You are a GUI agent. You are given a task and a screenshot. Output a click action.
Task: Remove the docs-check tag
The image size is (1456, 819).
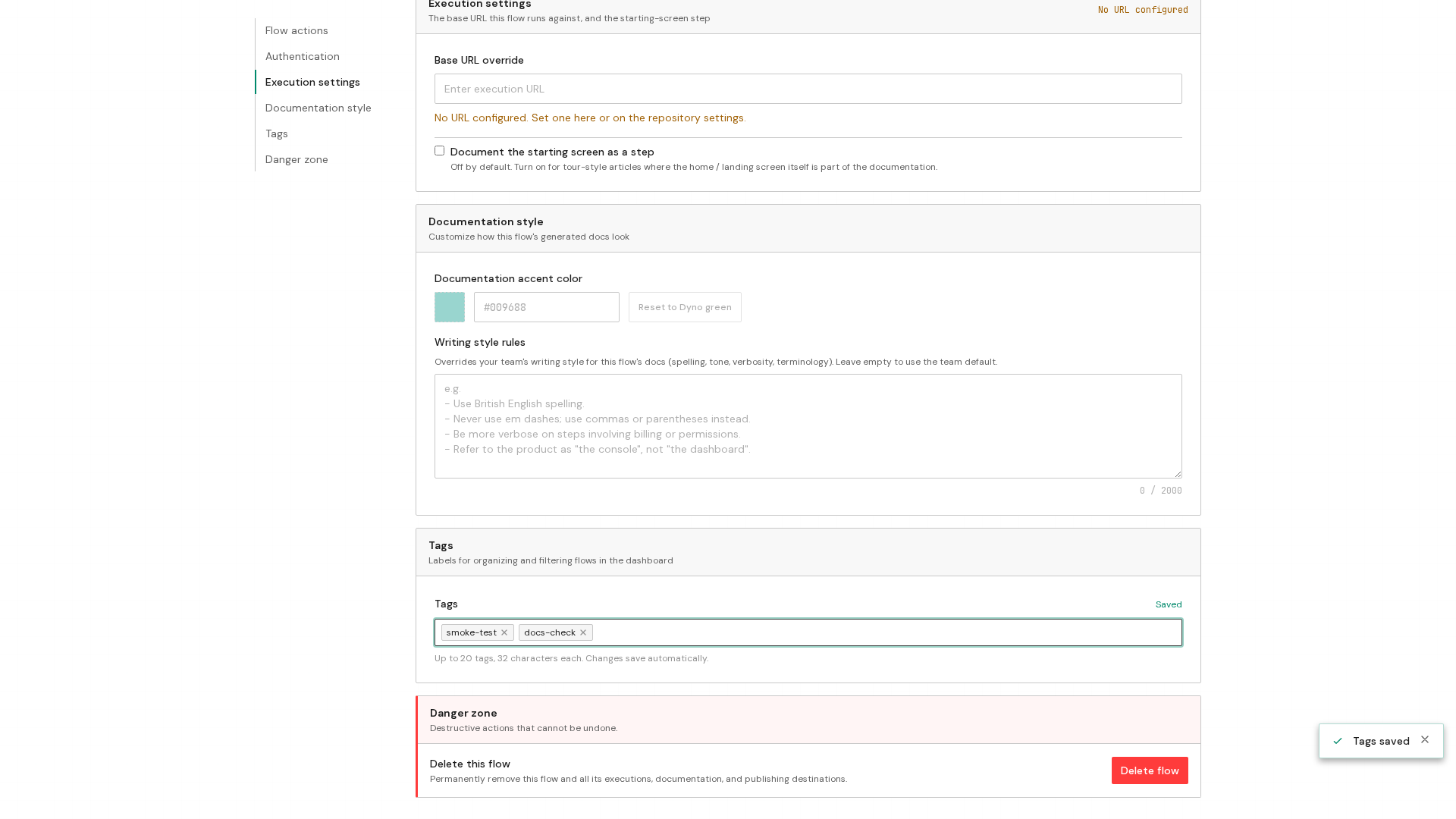pyautogui.click(x=583, y=632)
